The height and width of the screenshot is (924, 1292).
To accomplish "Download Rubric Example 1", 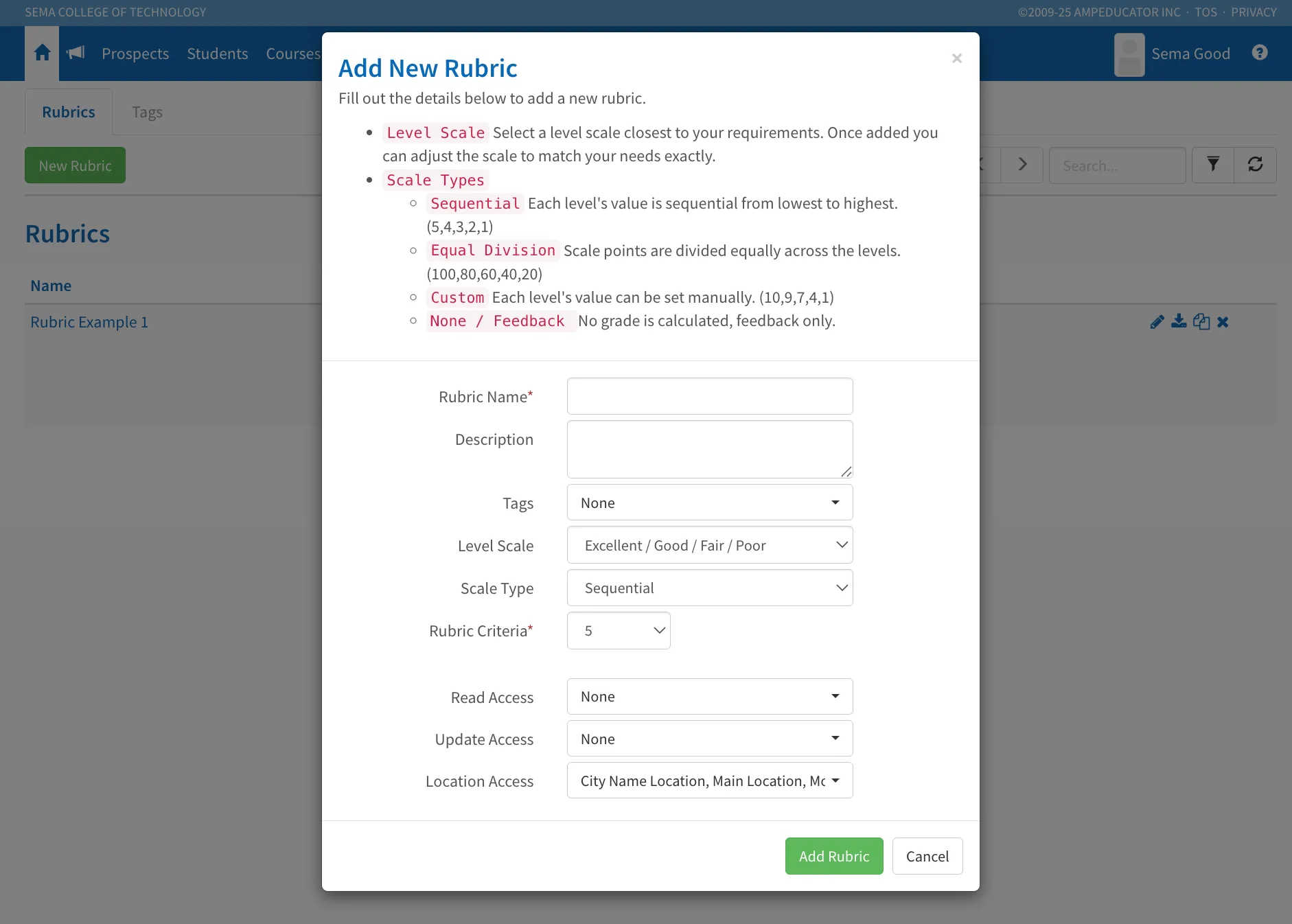I will (x=1179, y=321).
